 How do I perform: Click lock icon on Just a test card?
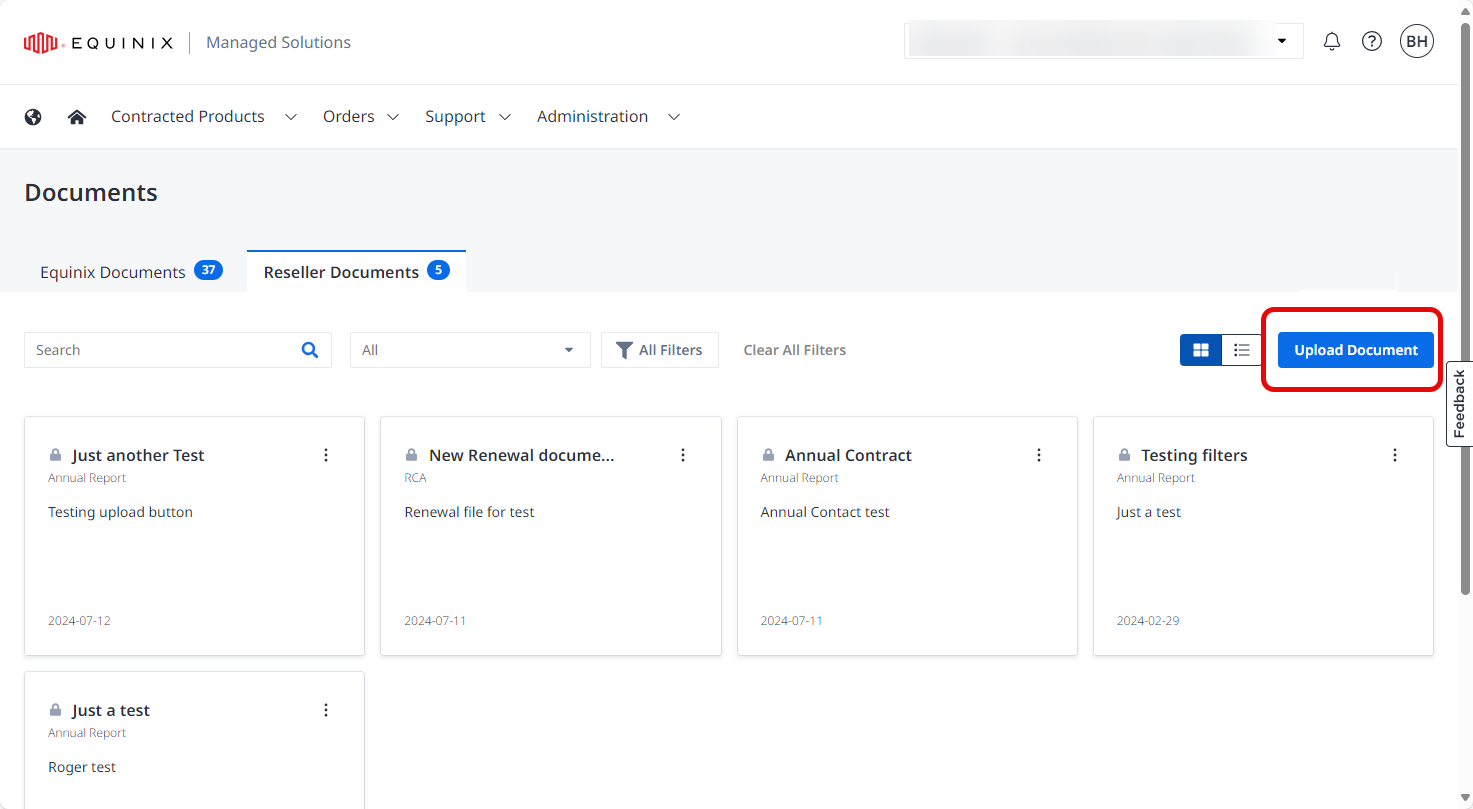coord(56,710)
